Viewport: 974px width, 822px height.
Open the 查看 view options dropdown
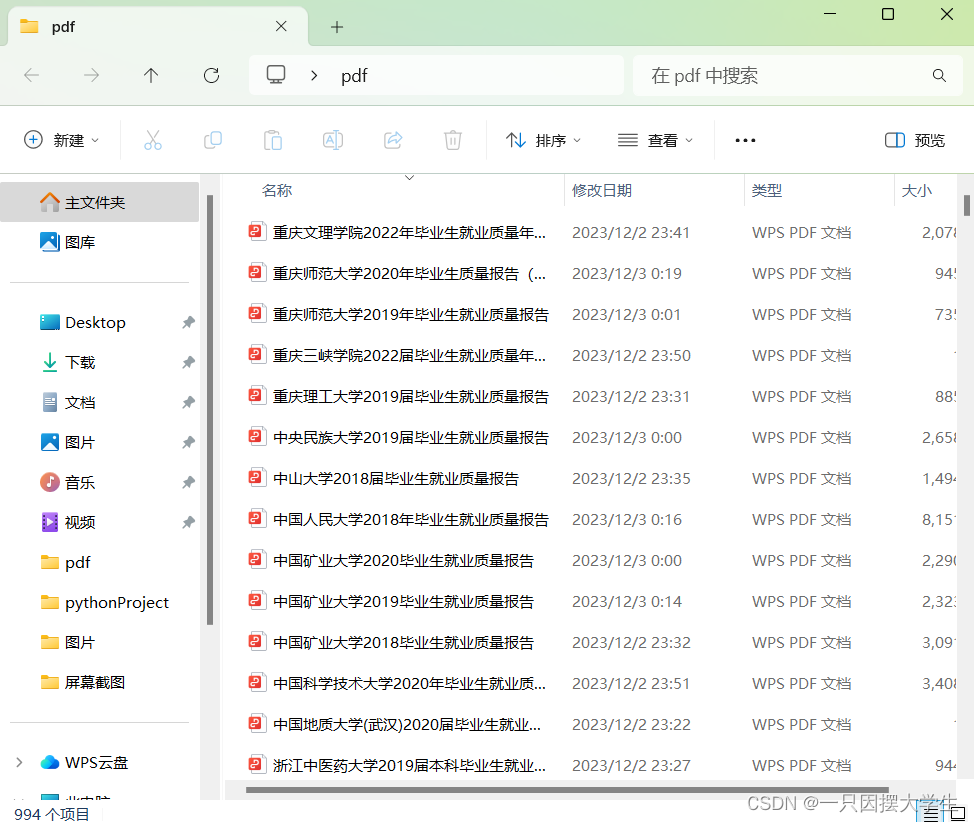point(655,140)
